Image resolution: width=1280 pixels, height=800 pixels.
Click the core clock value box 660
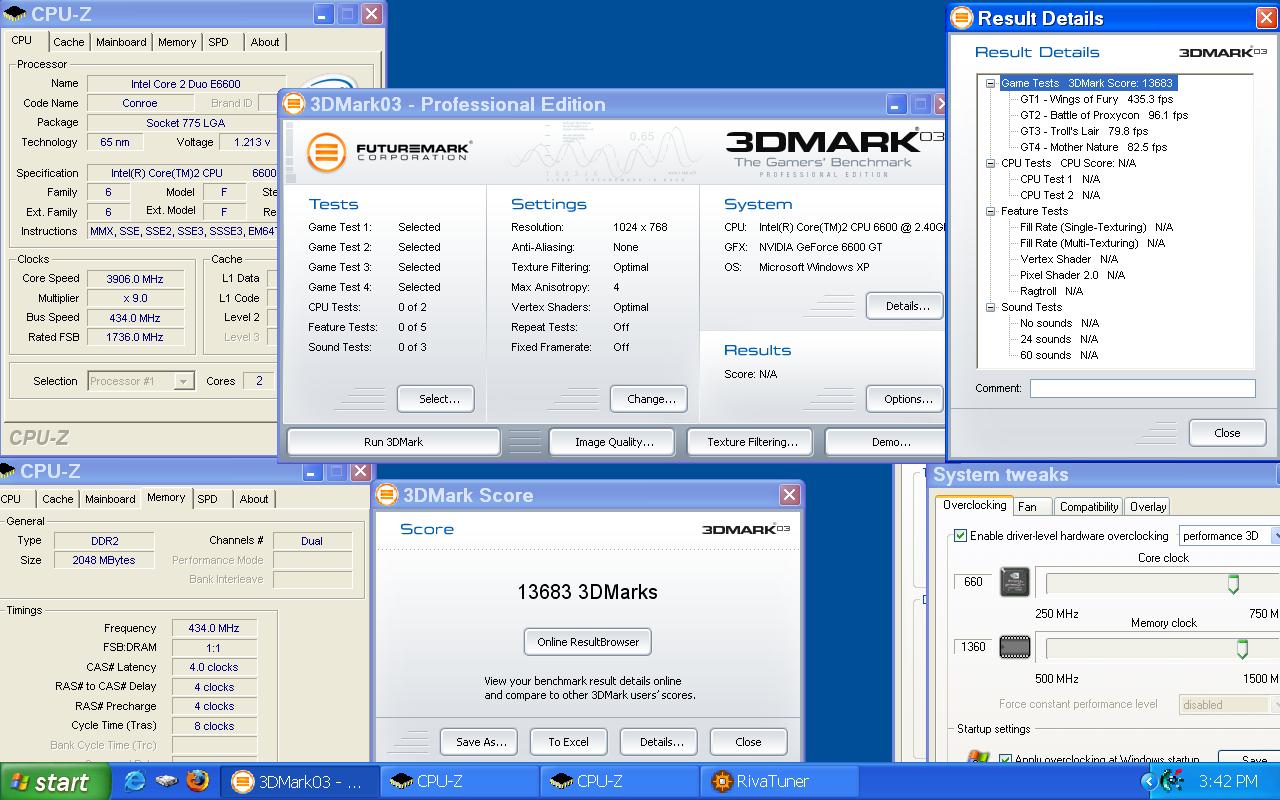(x=973, y=582)
